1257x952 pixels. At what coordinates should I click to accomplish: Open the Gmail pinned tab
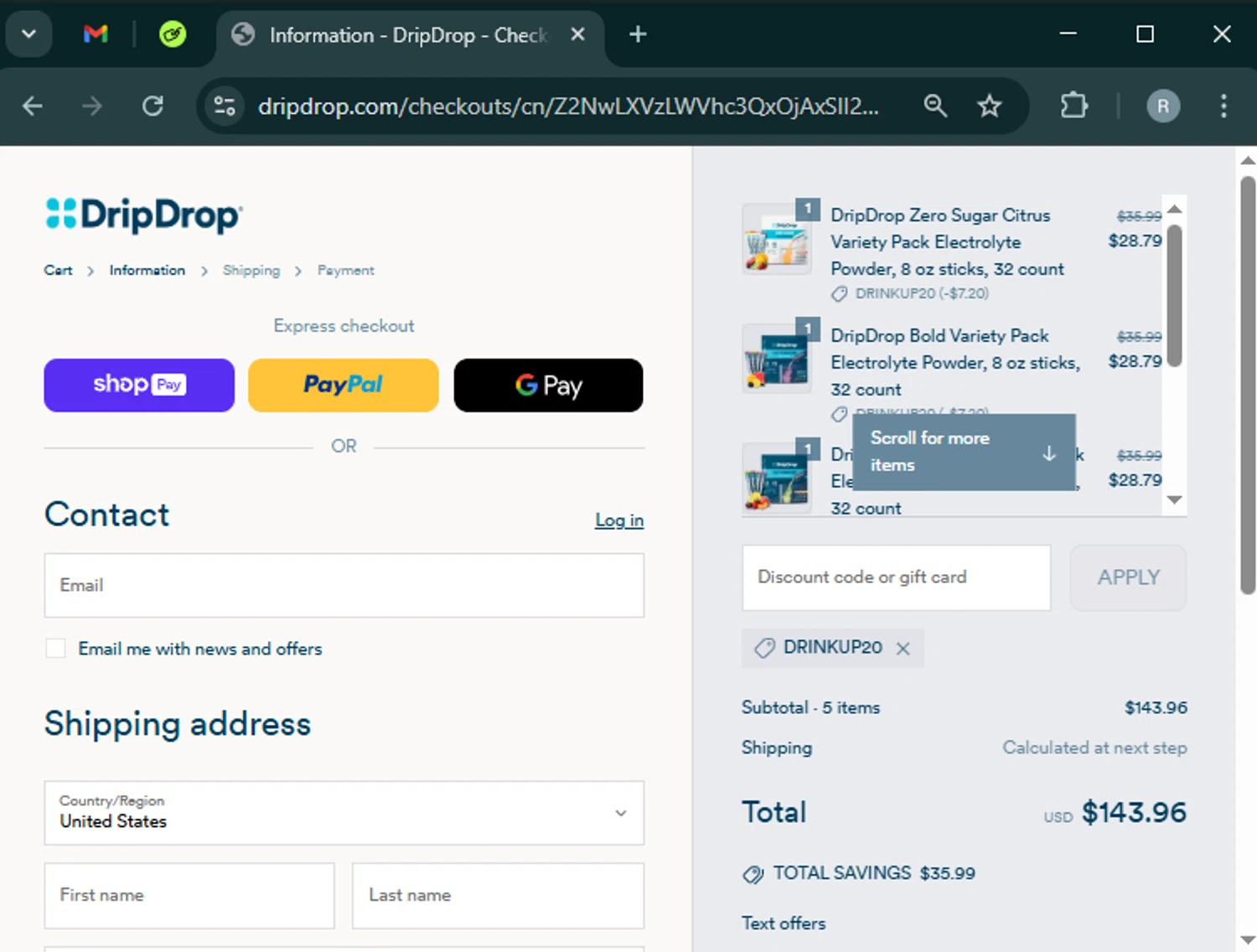tap(96, 34)
